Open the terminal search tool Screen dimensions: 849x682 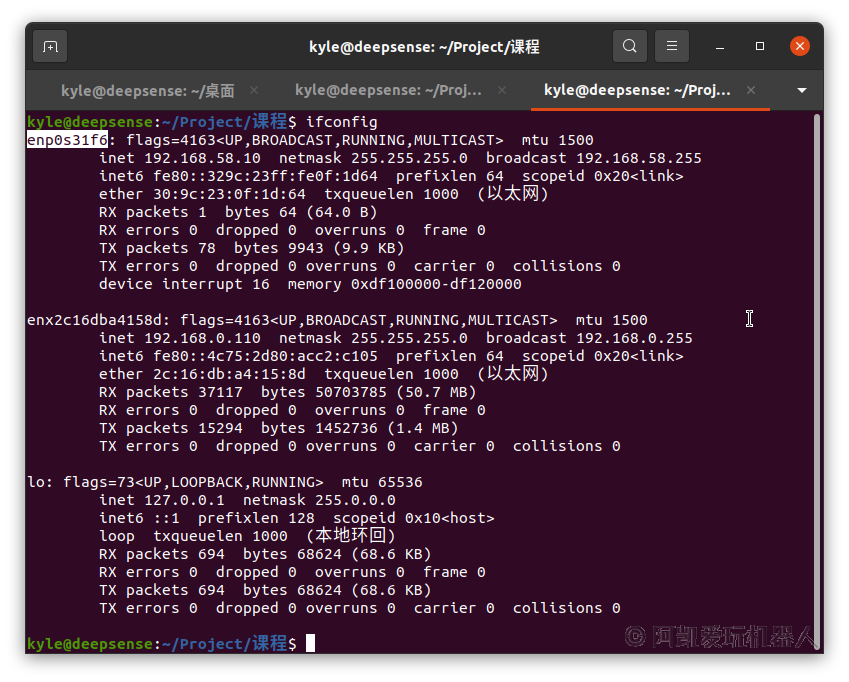pyautogui.click(x=629, y=46)
